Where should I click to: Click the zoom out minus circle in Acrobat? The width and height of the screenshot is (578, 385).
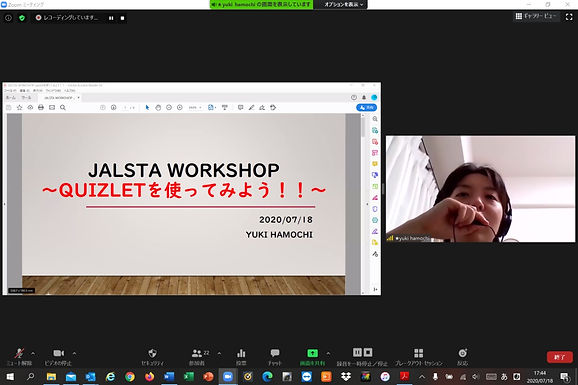click(x=169, y=107)
